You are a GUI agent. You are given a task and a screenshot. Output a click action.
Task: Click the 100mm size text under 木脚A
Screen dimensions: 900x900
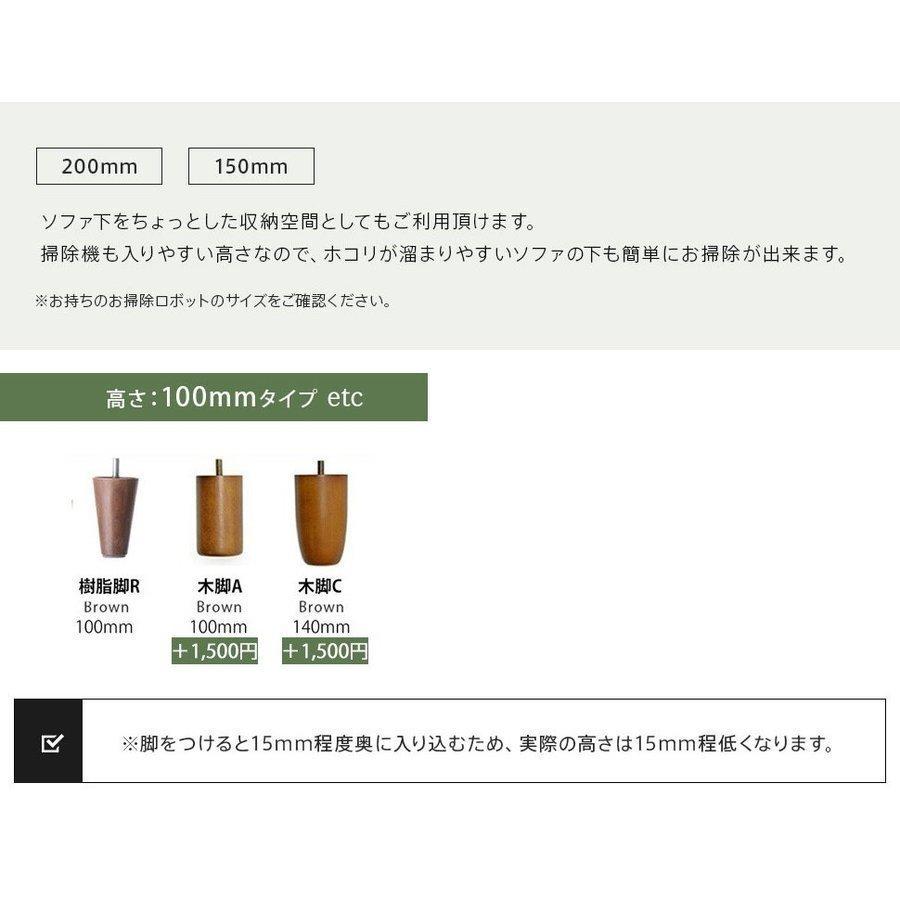219,627
